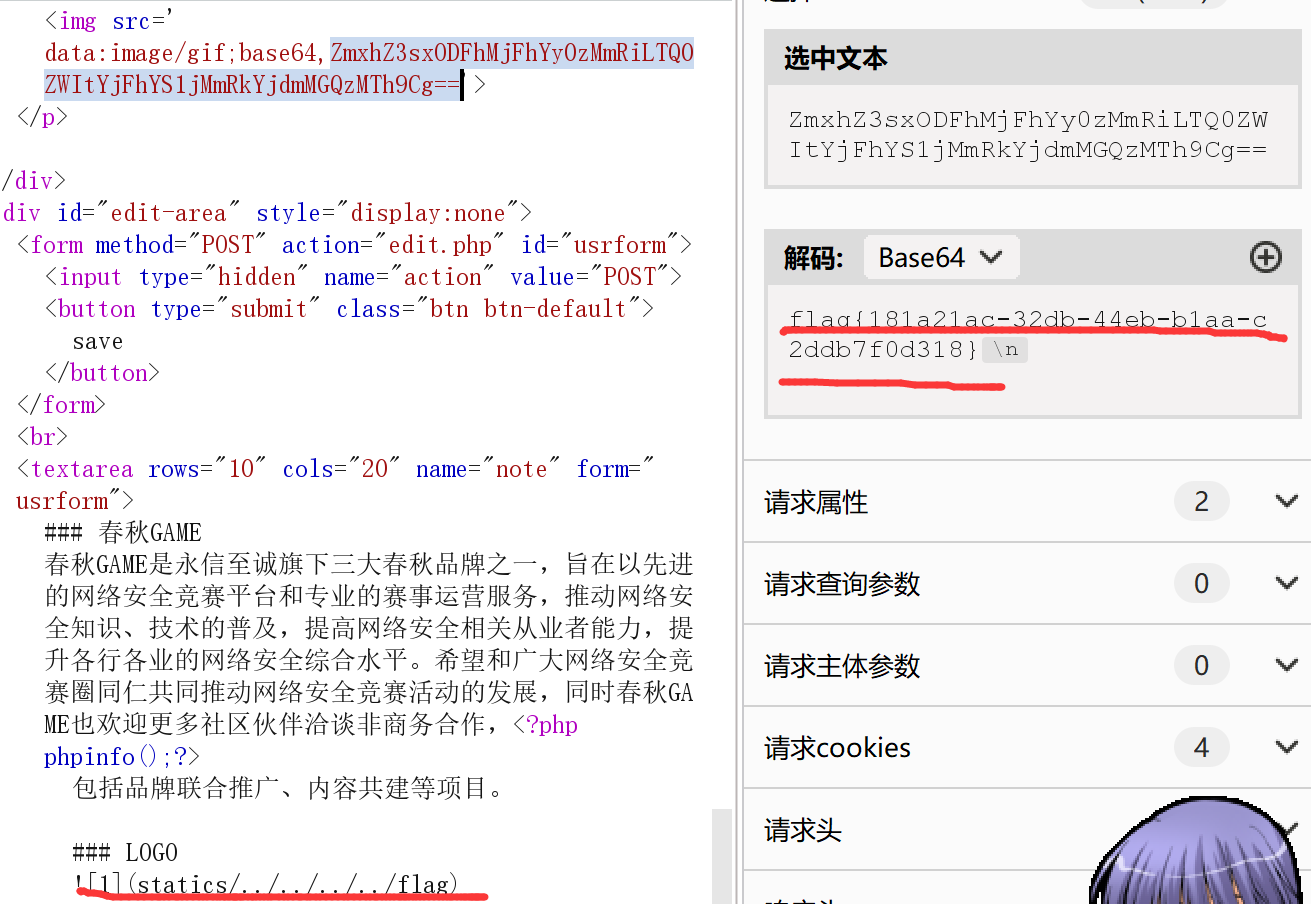This screenshot has width=1311, height=904.
Task: Click the phpinfo();?> code line
Action: click(x=122, y=757)
